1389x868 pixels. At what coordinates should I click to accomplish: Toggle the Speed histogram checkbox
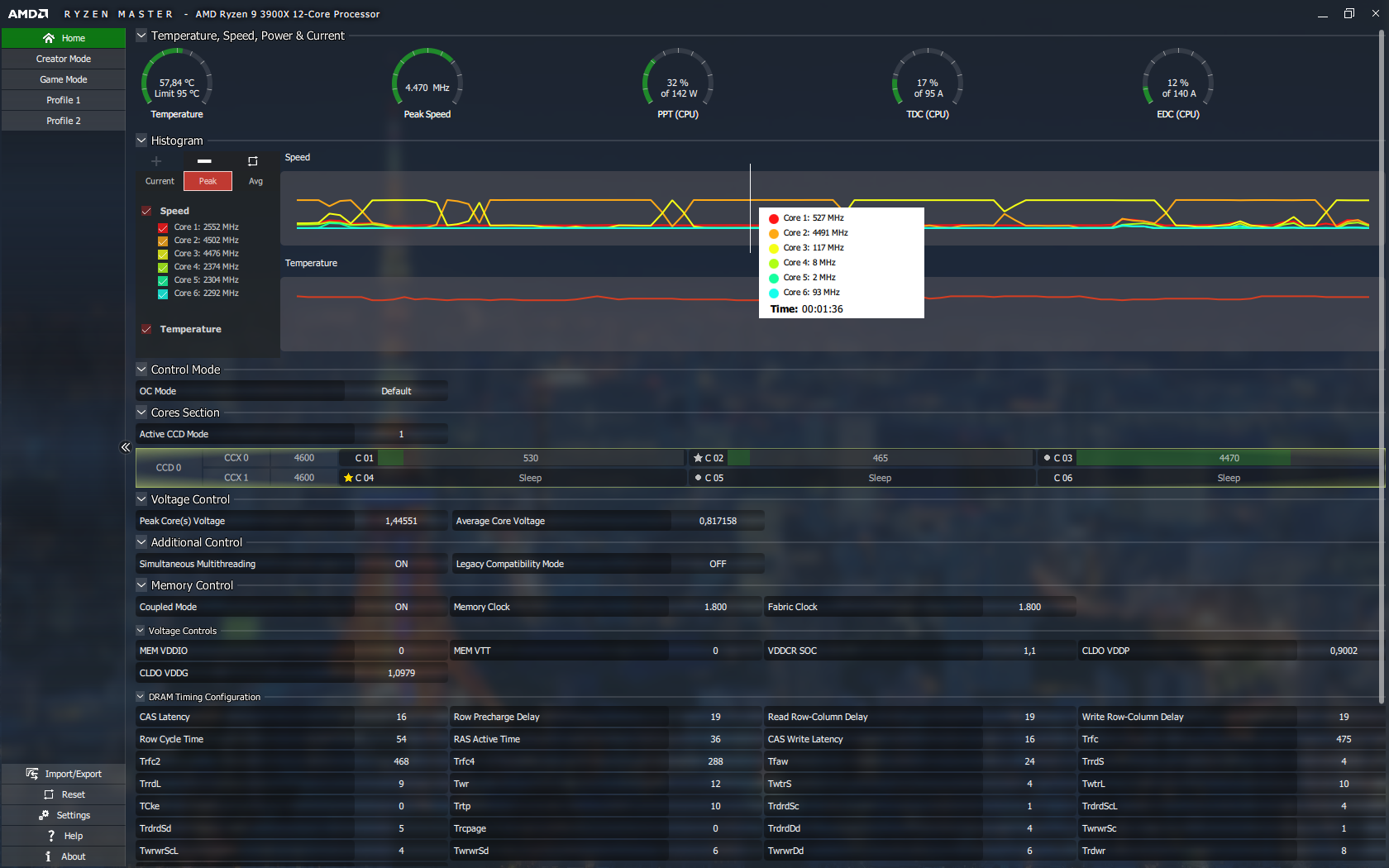tap(146, 212)
